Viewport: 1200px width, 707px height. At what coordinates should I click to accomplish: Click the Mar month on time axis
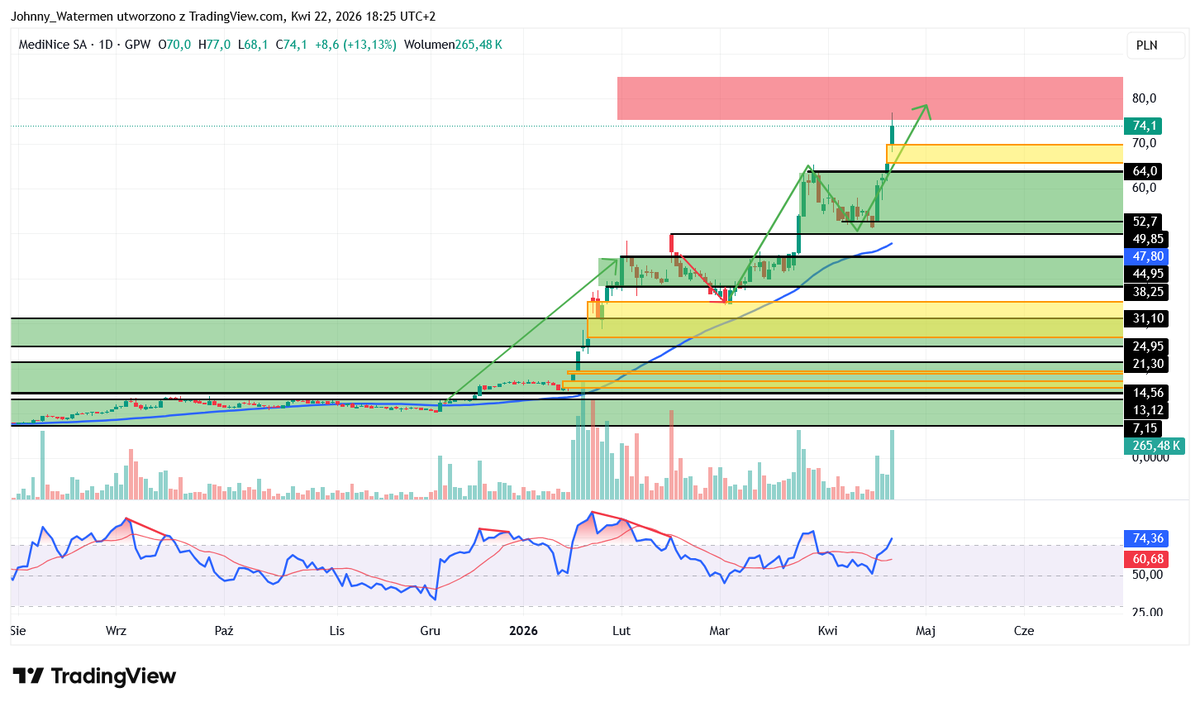click(x=720, y=631)
